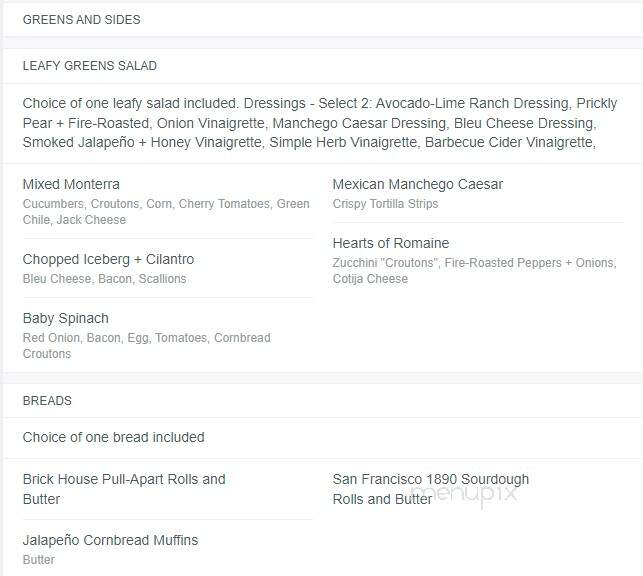The width and height of the screenshot is (643, 576).
Task: Click the Cucumbers, Croutons, Corn ingredients text
Action: 166,212
